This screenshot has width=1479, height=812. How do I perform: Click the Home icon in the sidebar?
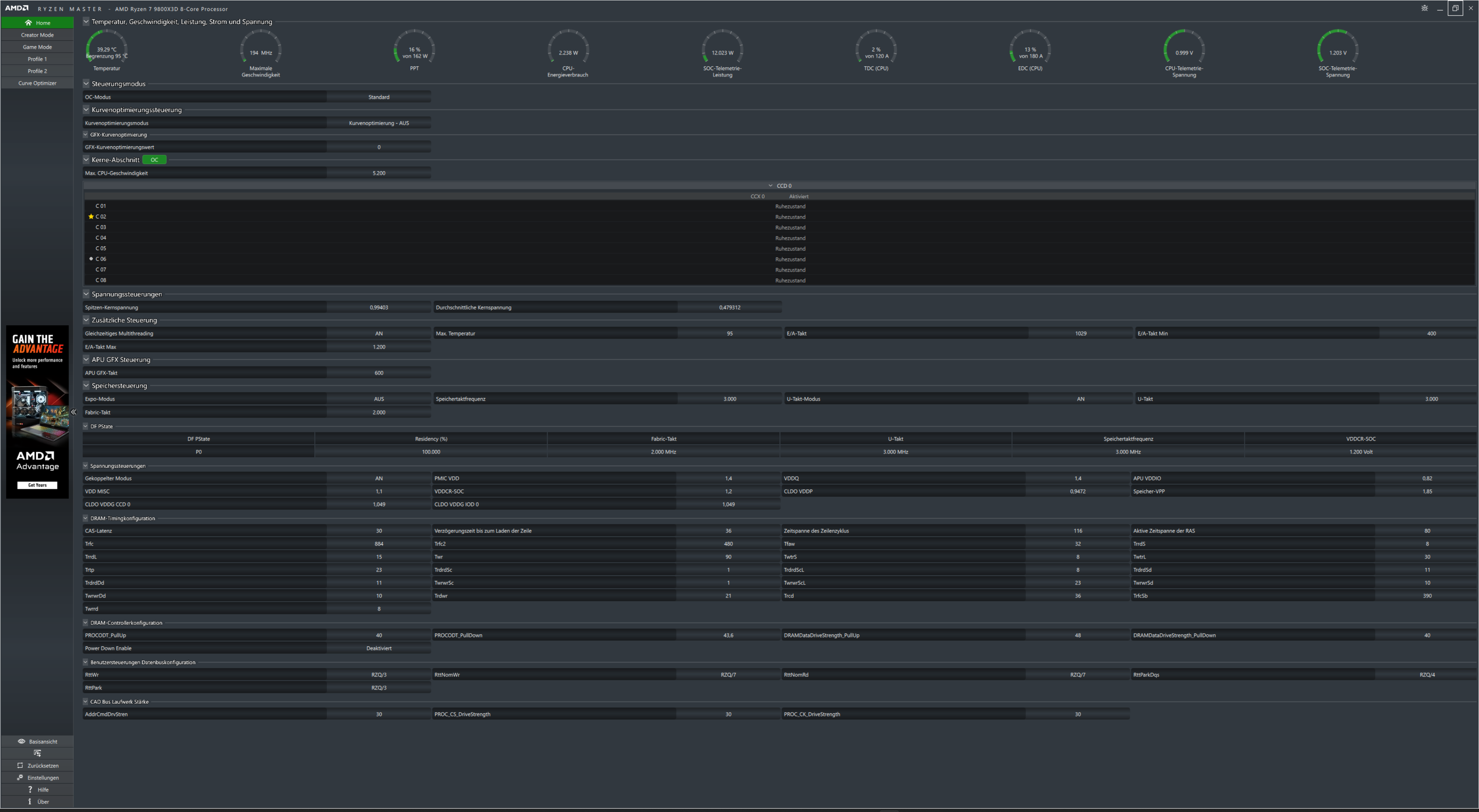click(x=28, y=23)
